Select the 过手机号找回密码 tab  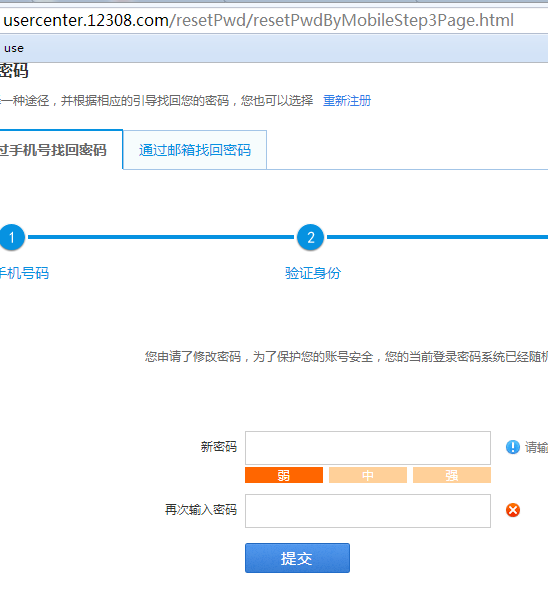tap(61, 150)
